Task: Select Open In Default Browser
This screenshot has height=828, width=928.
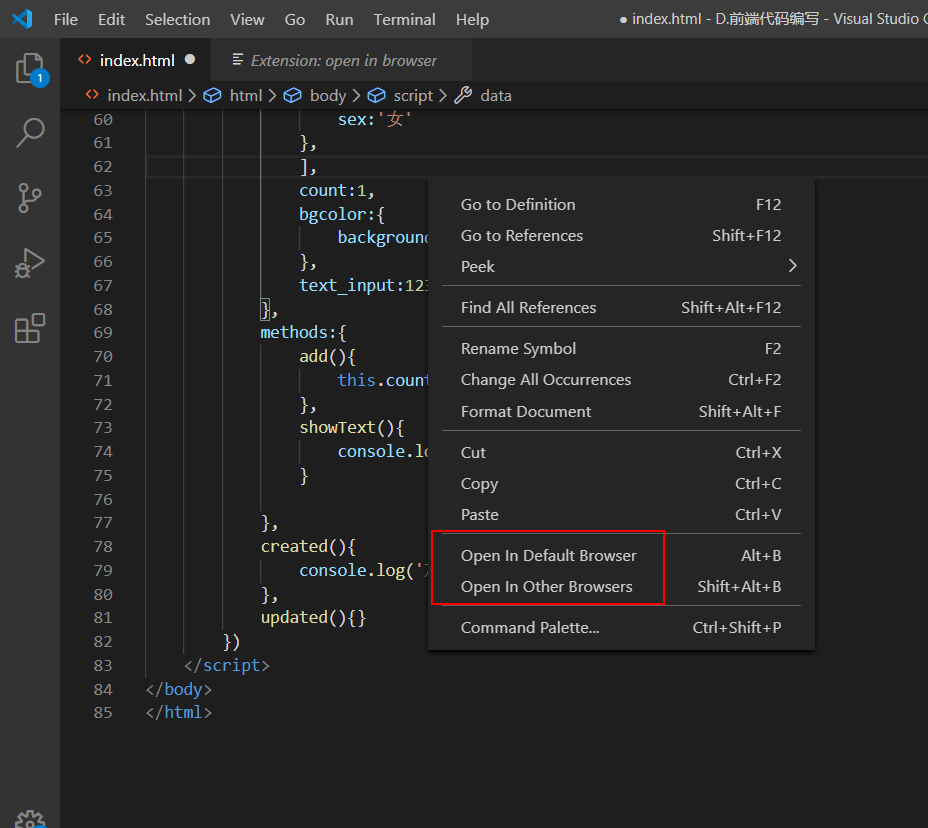Action: click(x=549, y=555)
